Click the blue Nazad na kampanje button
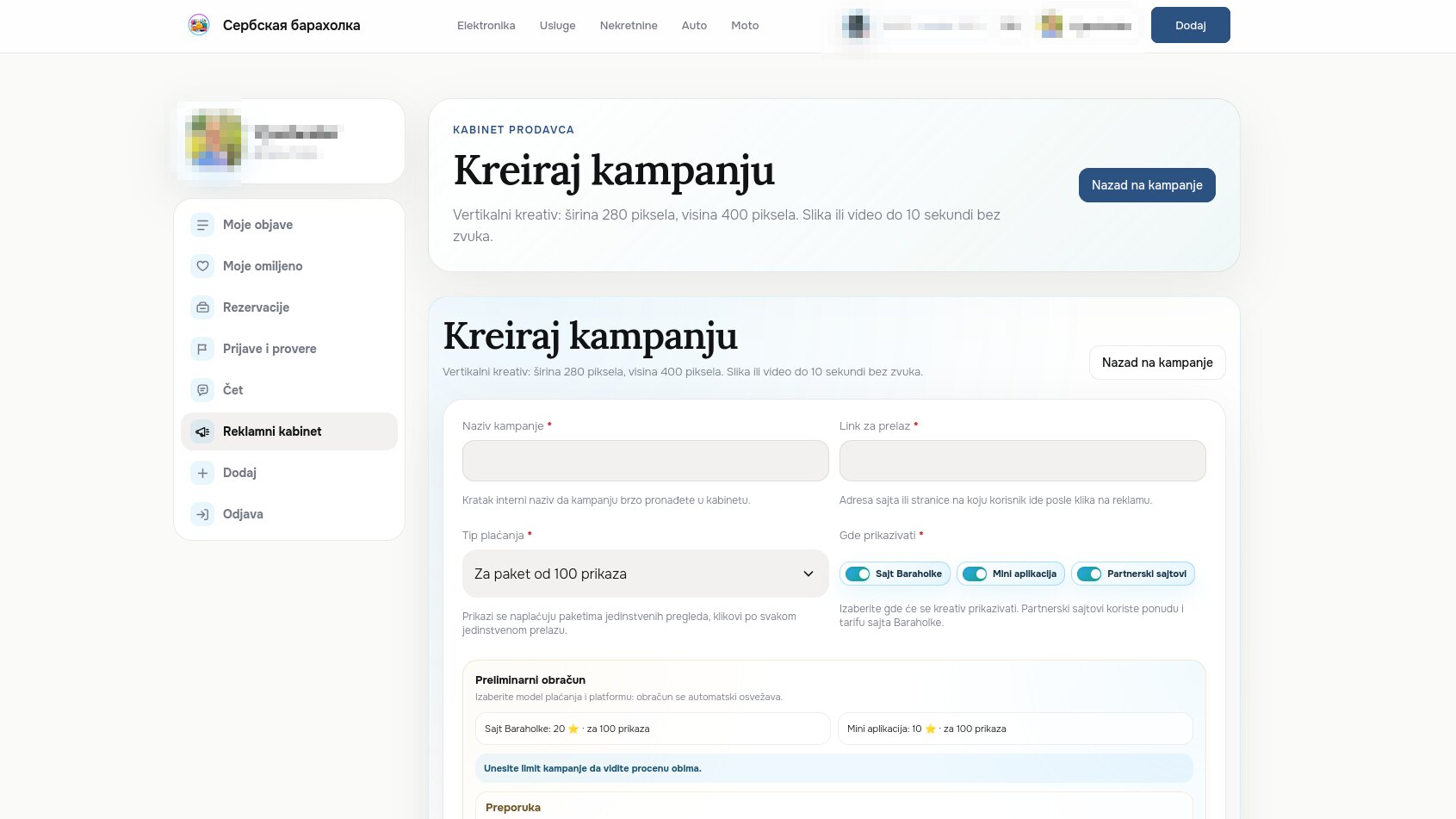The width and height of the screenshot is (1456, 819). tap(1147, 185)
